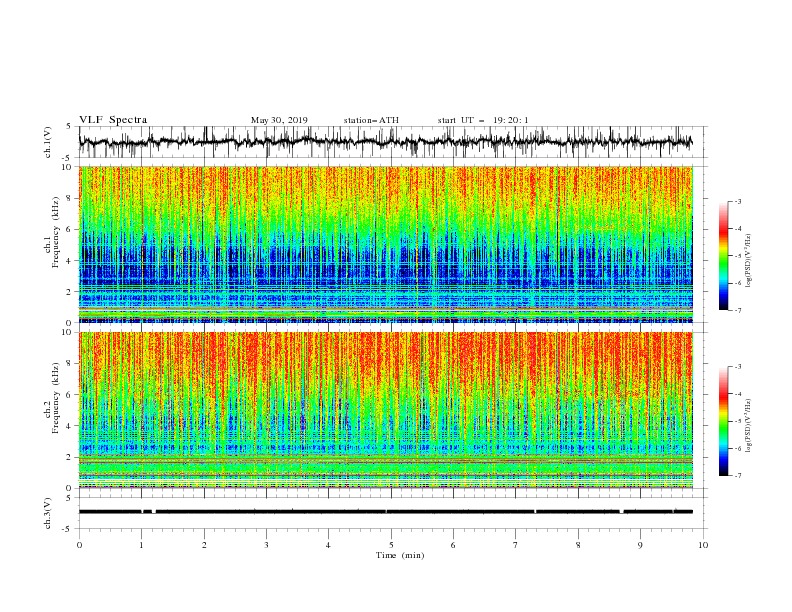Viewport: 792px width, 612px height.
Task: Click the time axis tick label '10'
Action: click(x=703, y=545)
